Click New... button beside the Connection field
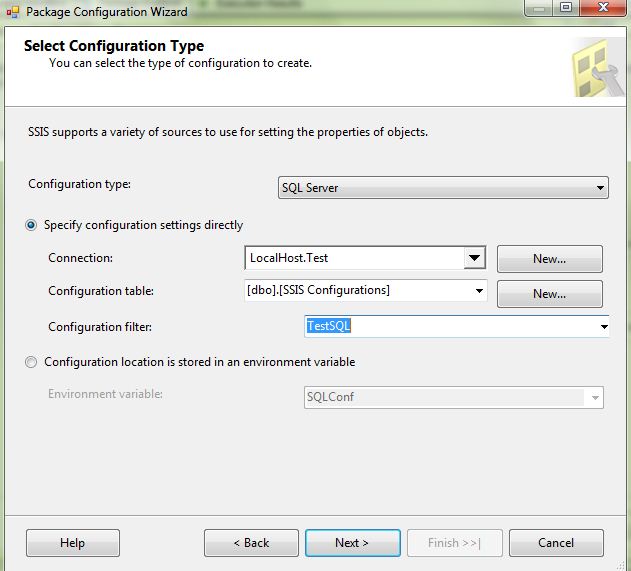The height and width of the screenshot is (571, 631). [549, 259]
